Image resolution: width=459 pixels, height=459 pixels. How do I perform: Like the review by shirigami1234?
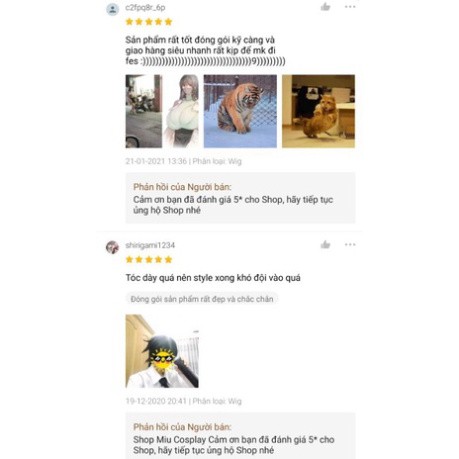(325, 245)
